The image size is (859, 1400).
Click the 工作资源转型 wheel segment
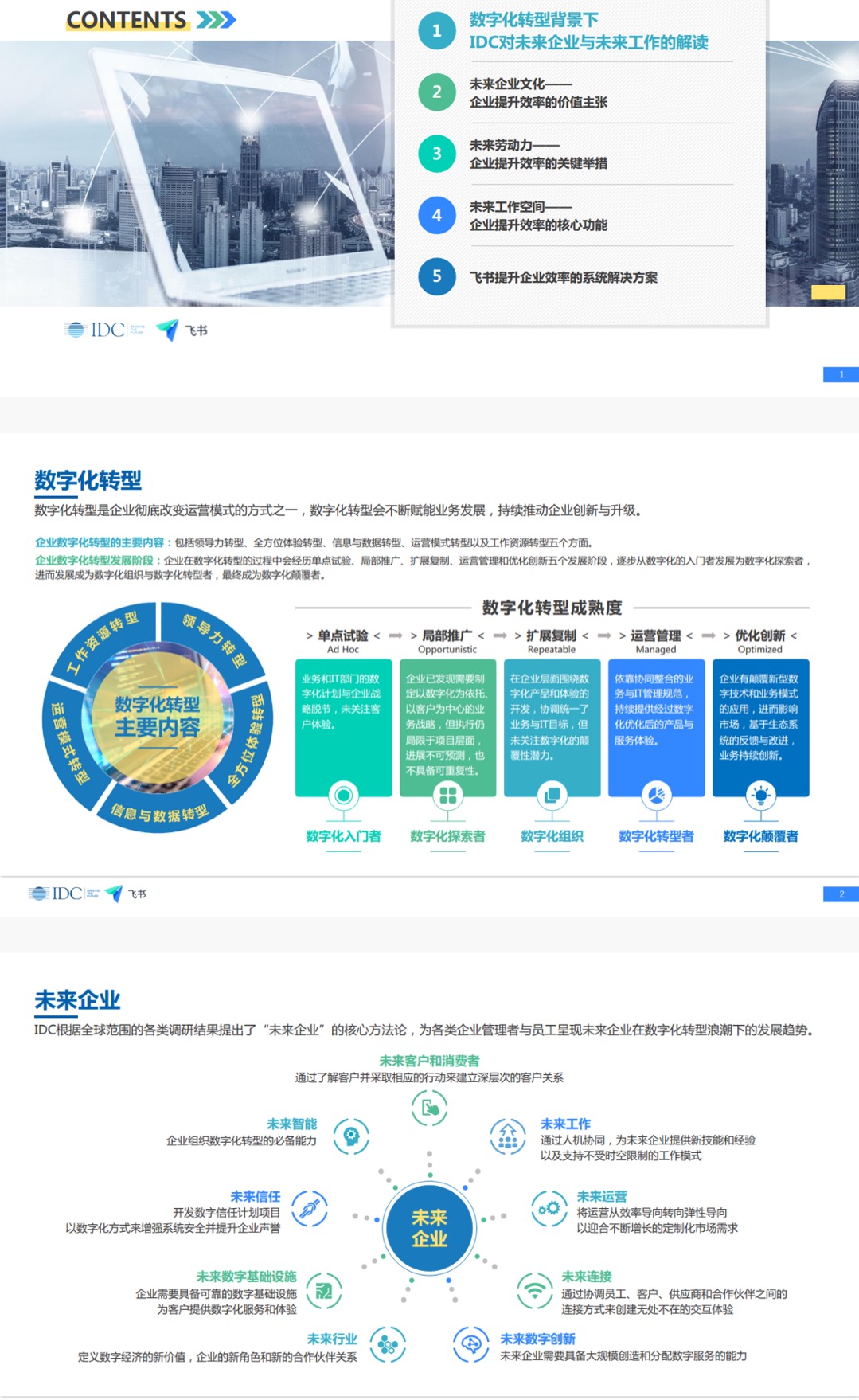pyautogui.click(x=102, y=642)
